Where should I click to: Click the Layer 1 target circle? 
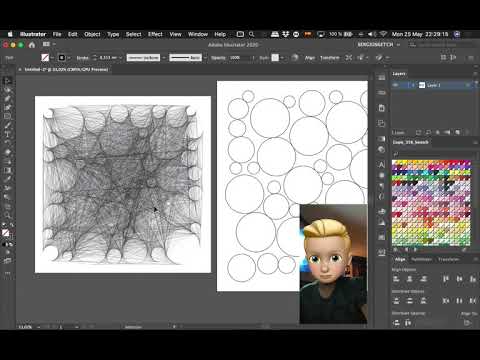point(468,85)
